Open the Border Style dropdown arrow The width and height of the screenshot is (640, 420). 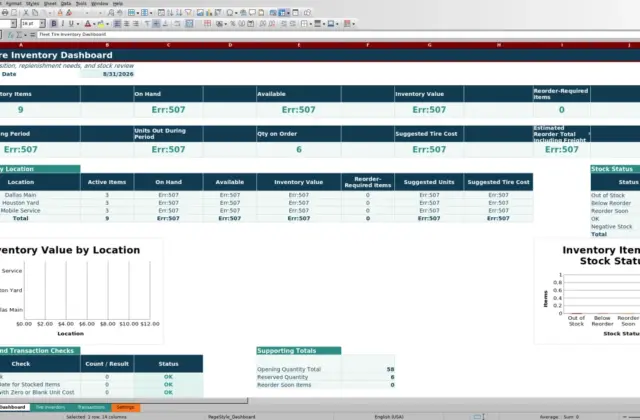point(324,24)
